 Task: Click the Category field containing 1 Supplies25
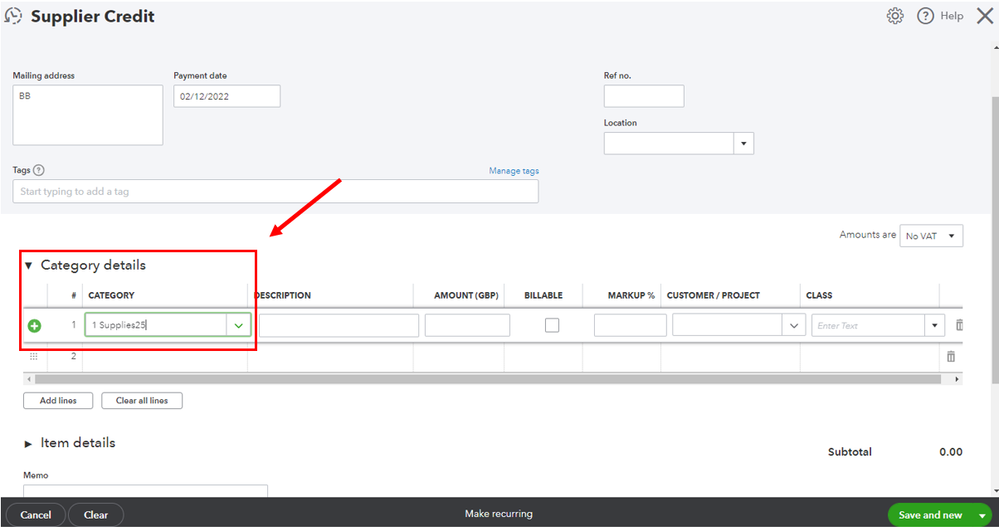click(155, 325)
